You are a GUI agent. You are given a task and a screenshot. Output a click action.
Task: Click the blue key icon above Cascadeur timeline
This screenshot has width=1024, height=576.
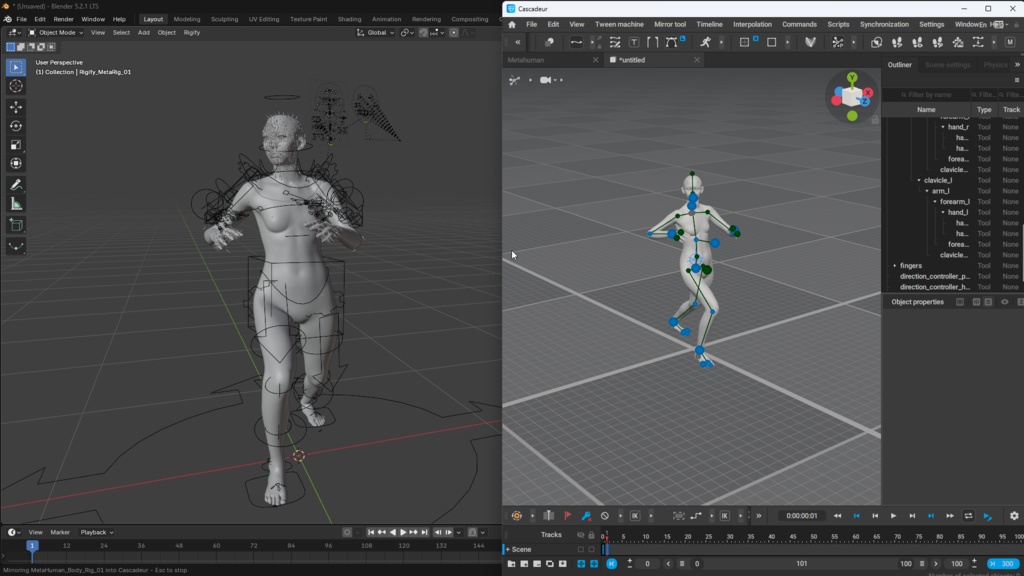pyautogui.click(x=586, y=516)
